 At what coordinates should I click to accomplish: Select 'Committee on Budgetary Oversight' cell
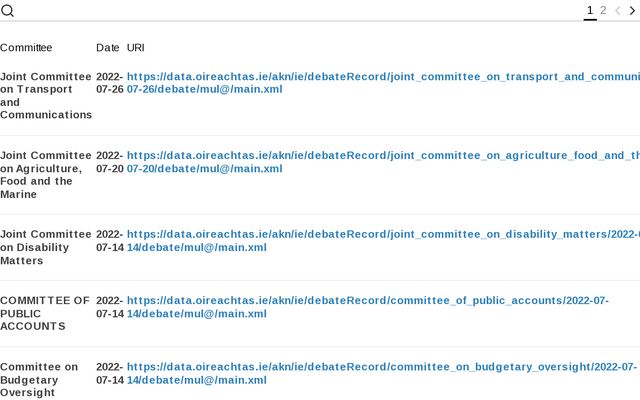(x=39, y=380)
